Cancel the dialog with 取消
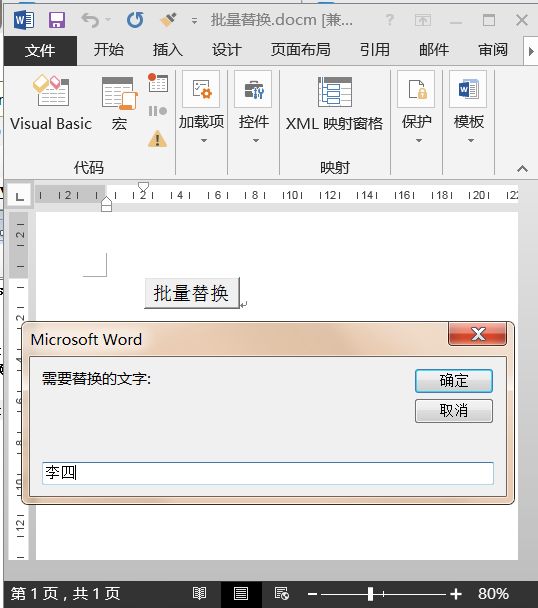 (454, 411)
